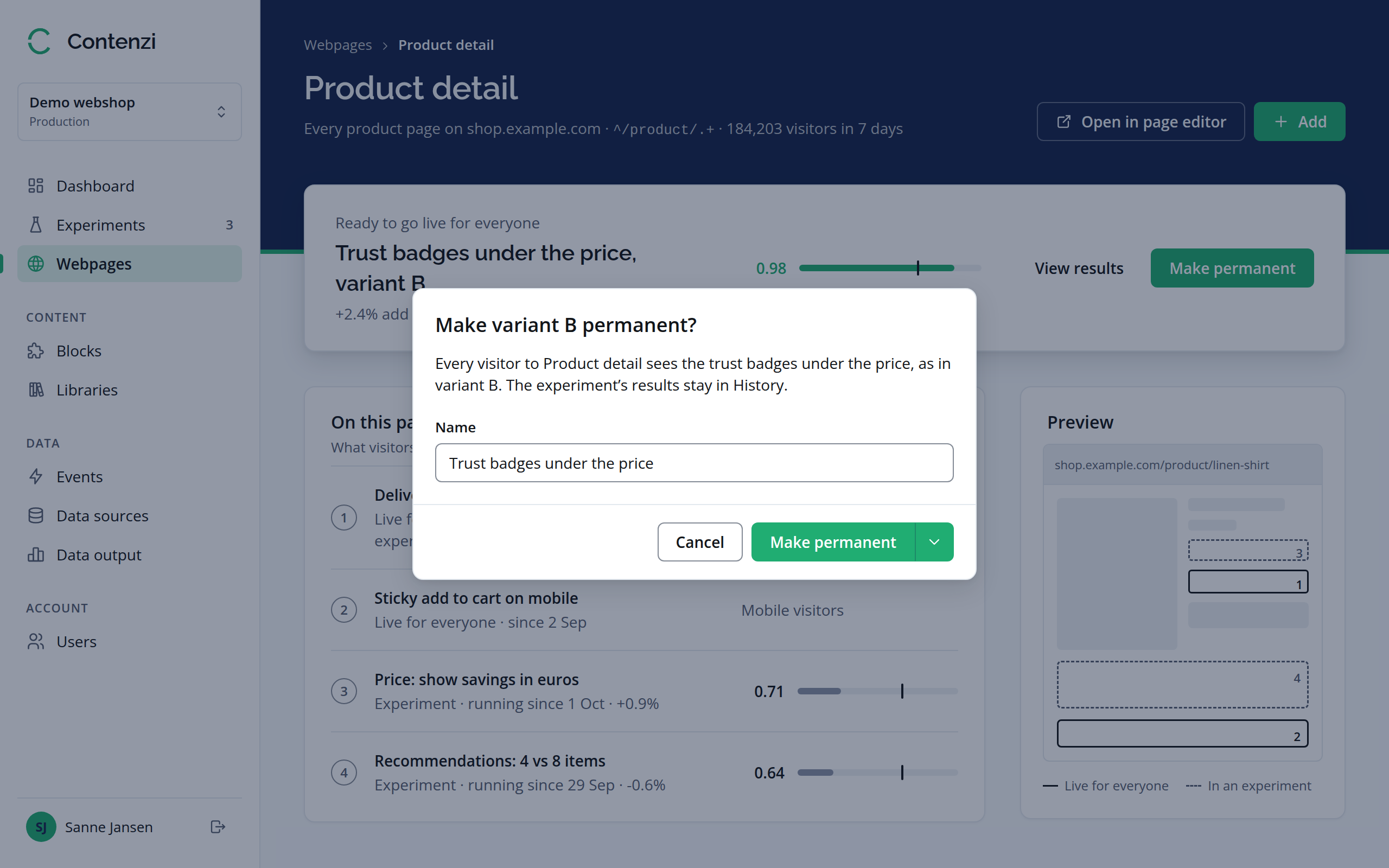Click the 0.64 confidence bar for Recommendations

(877, 773)
